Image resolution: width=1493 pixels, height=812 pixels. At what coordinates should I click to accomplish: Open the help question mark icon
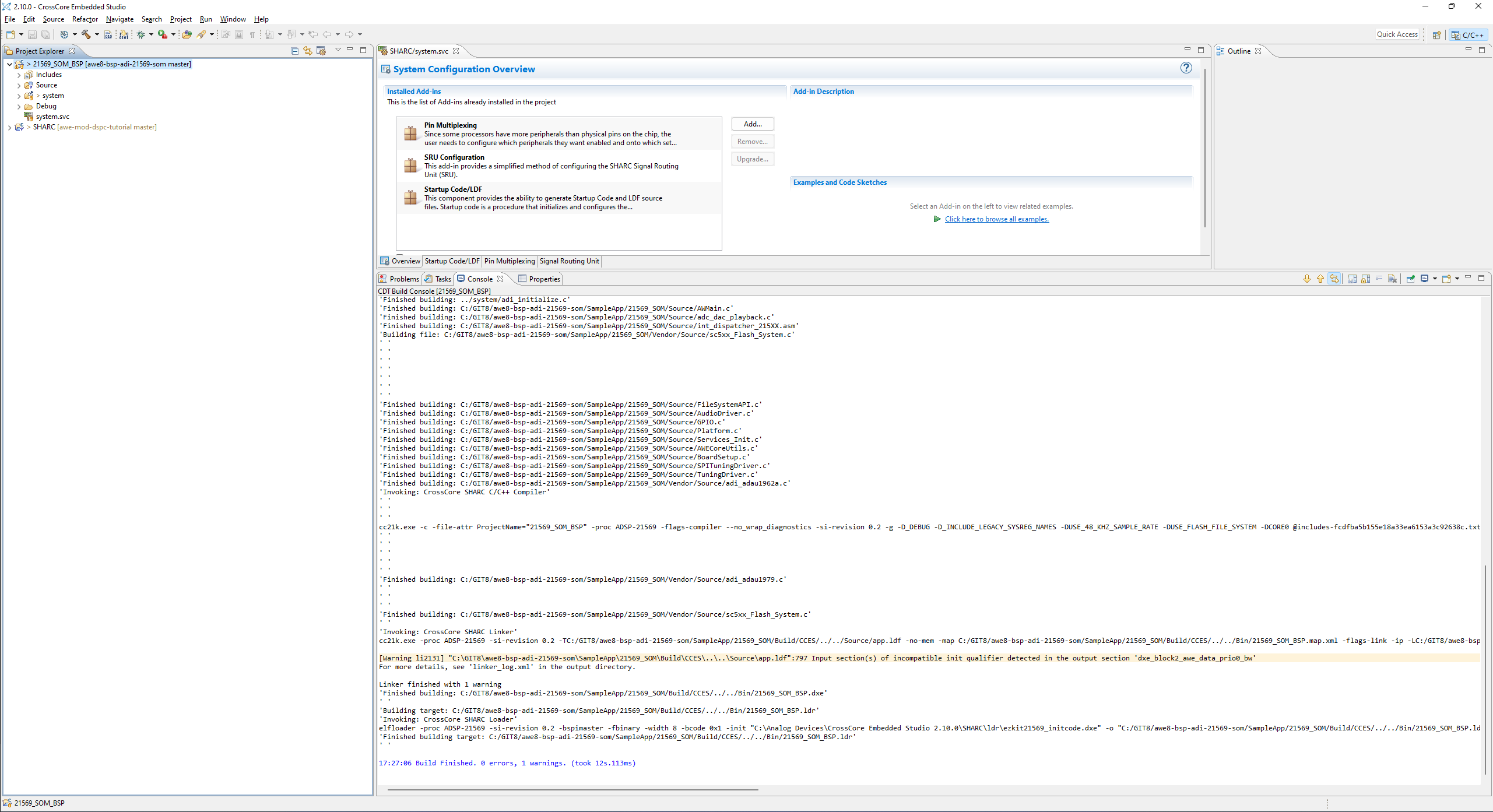pyautogui.click(x=1186, y=68)
